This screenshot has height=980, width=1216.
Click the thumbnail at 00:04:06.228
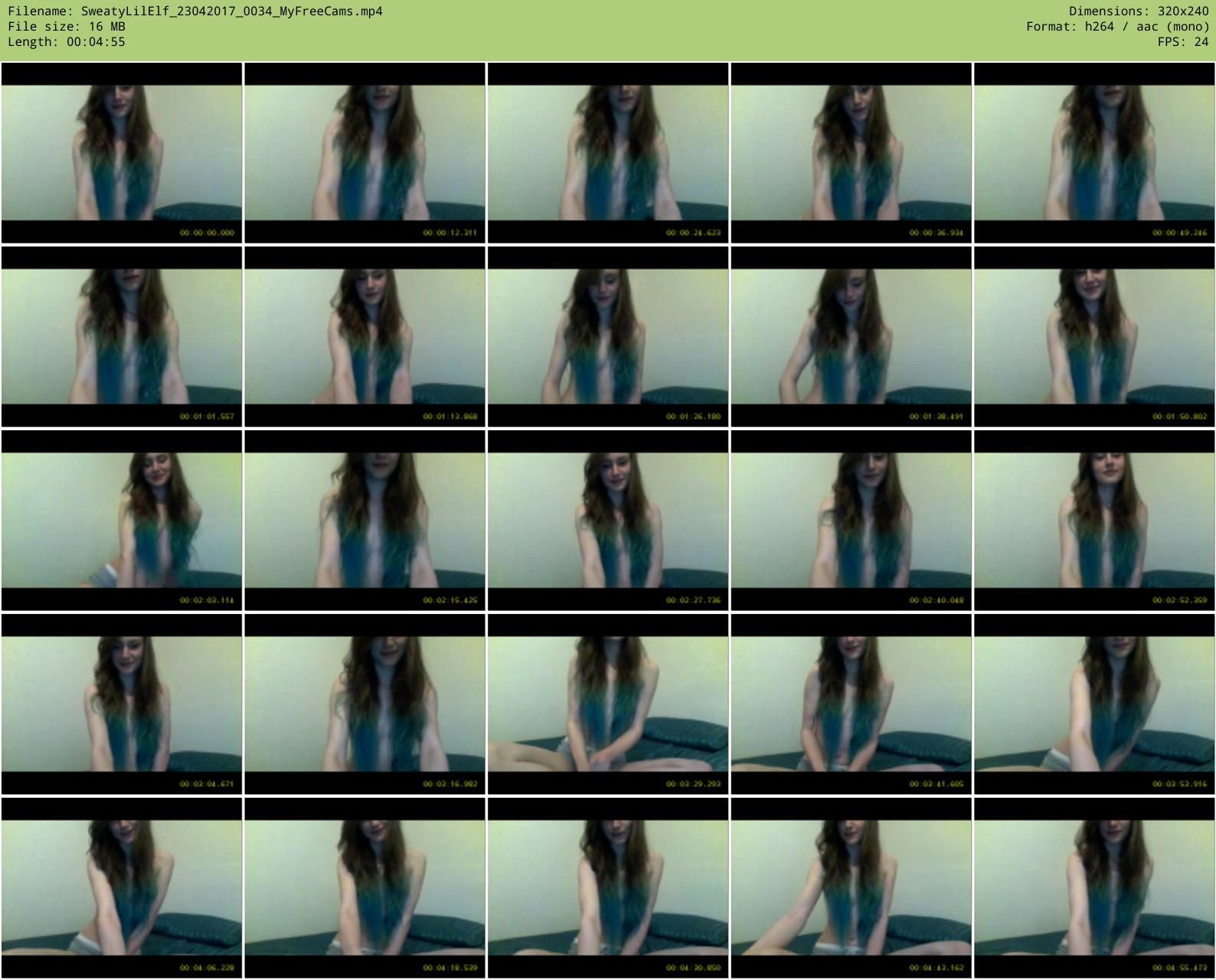pyautogui.click(x=122, y=888)
